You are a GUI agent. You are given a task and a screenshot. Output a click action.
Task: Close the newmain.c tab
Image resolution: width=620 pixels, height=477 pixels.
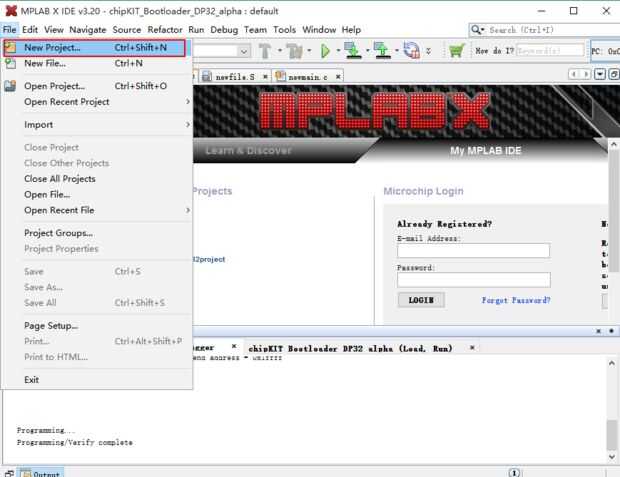[x=338, y=76]
